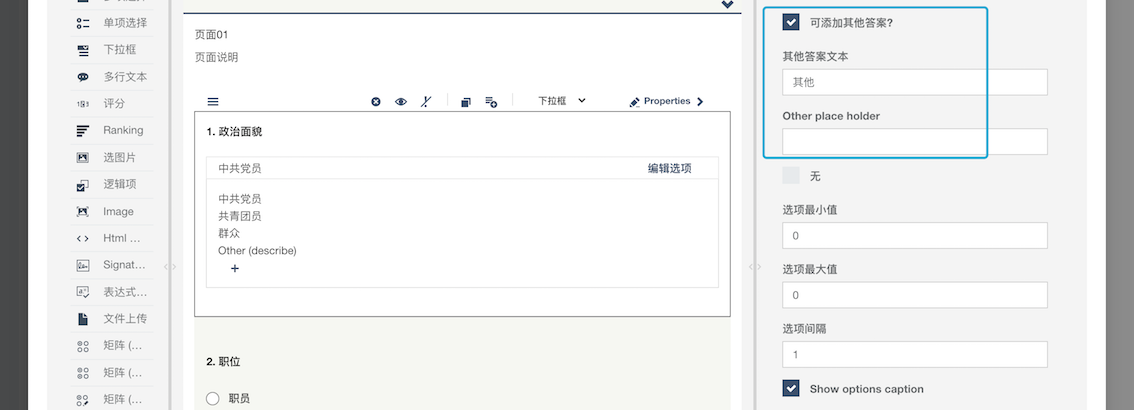Image resolution: width=1134 pixels, height=410 pixels.
Task: Click the add-to-toolbox icon in the question toolbar
Action: tap(491, 102)
